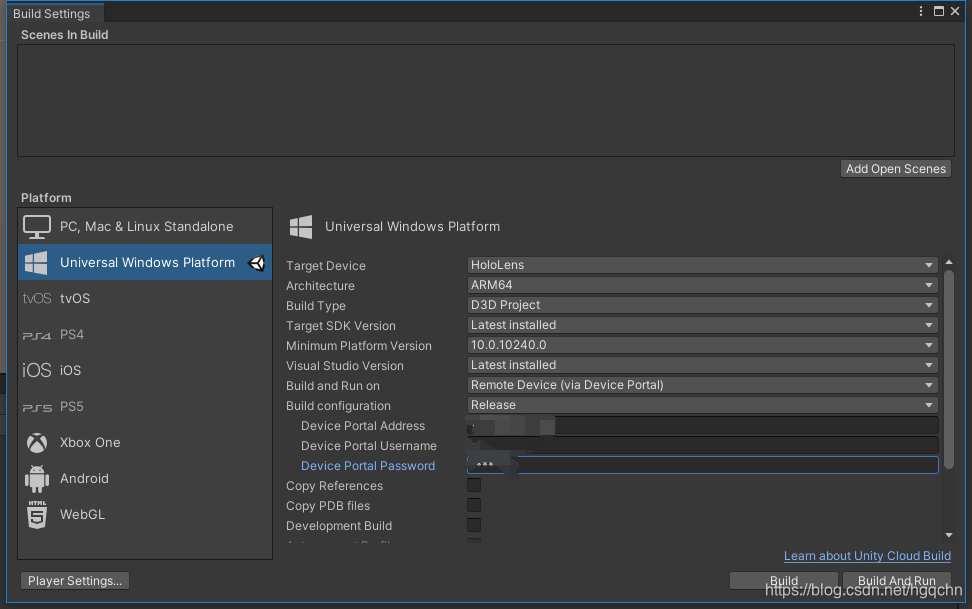Enable the Copy PDB files checkbox
972x609 pixels.
click(x=474, y=505)
